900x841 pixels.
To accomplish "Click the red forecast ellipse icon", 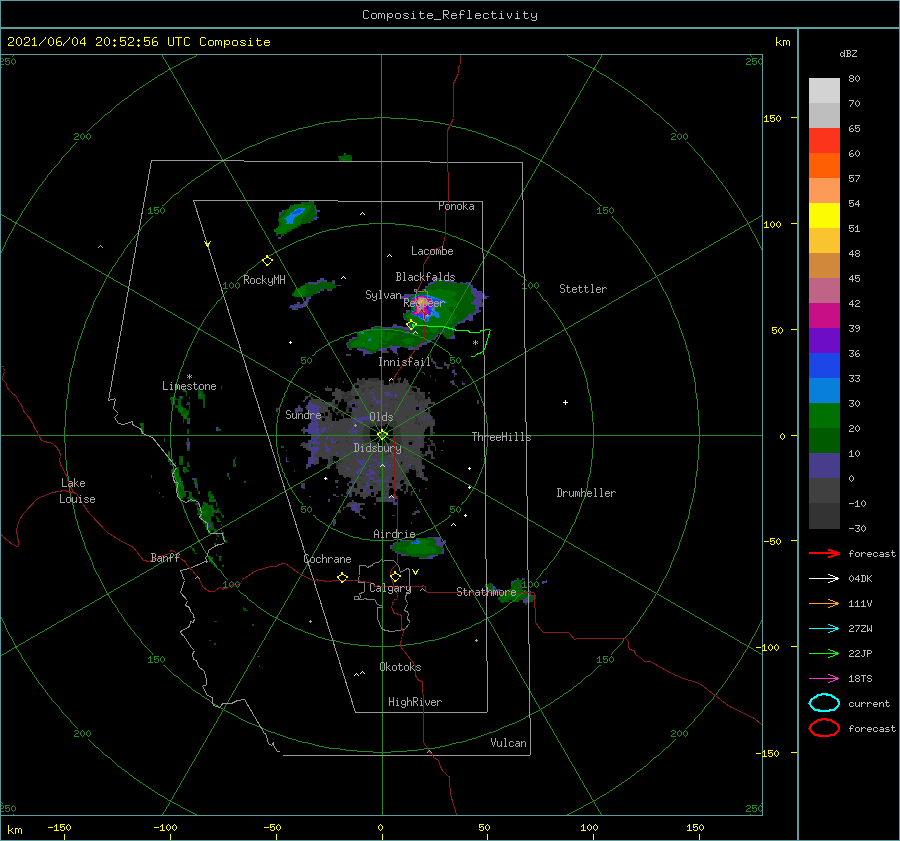I will click(824, 728).
